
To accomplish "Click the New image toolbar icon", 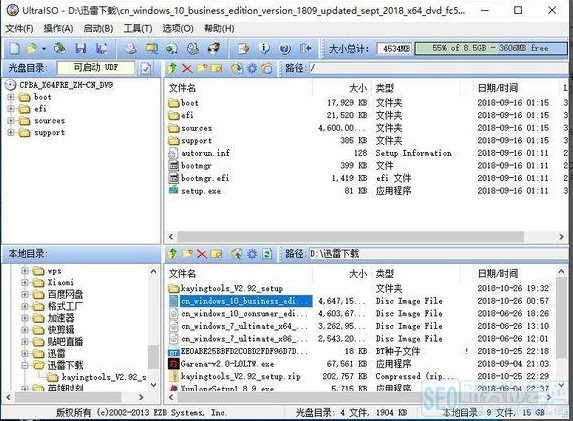I will (x=15, y=48).
